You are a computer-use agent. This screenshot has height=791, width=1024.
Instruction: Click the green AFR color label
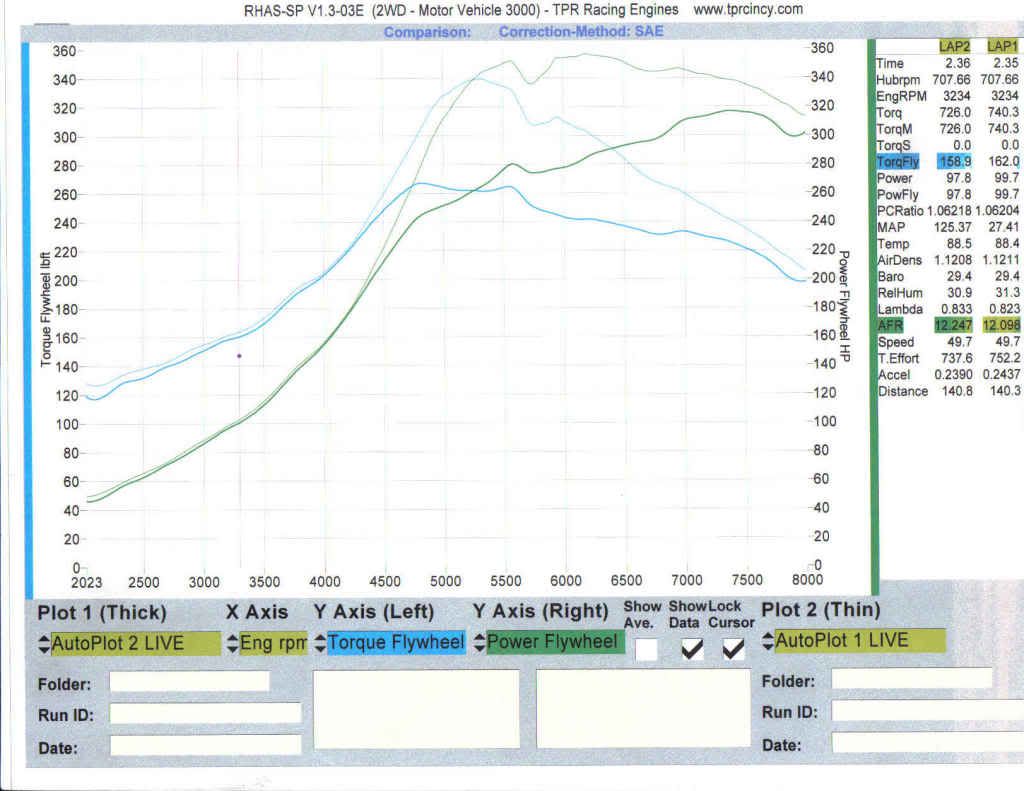[x=889, y=325]
